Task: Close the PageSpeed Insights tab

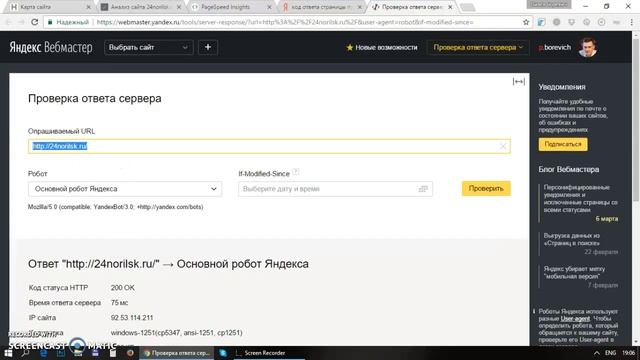Action: [x=269, y=7]
